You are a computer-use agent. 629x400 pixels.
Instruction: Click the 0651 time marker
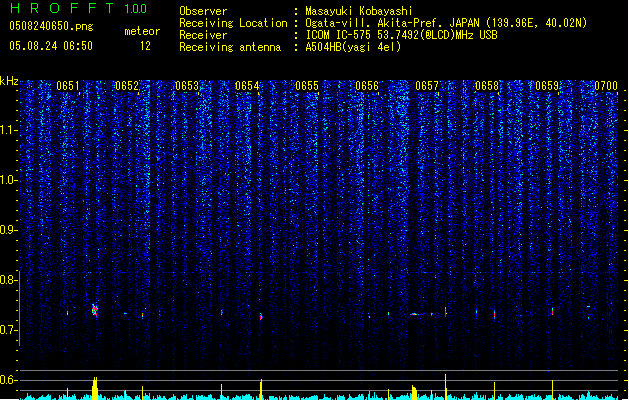68,86
